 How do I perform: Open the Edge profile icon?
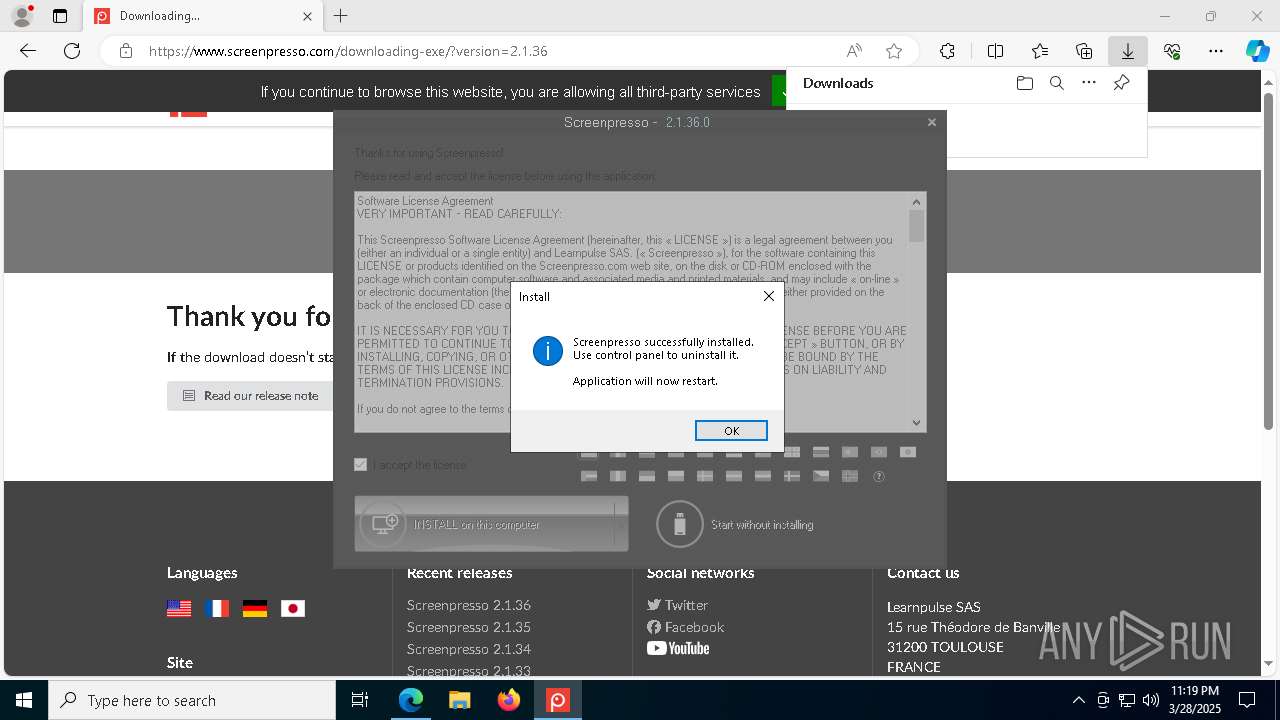pyautogui.click(x=22, y=16)
